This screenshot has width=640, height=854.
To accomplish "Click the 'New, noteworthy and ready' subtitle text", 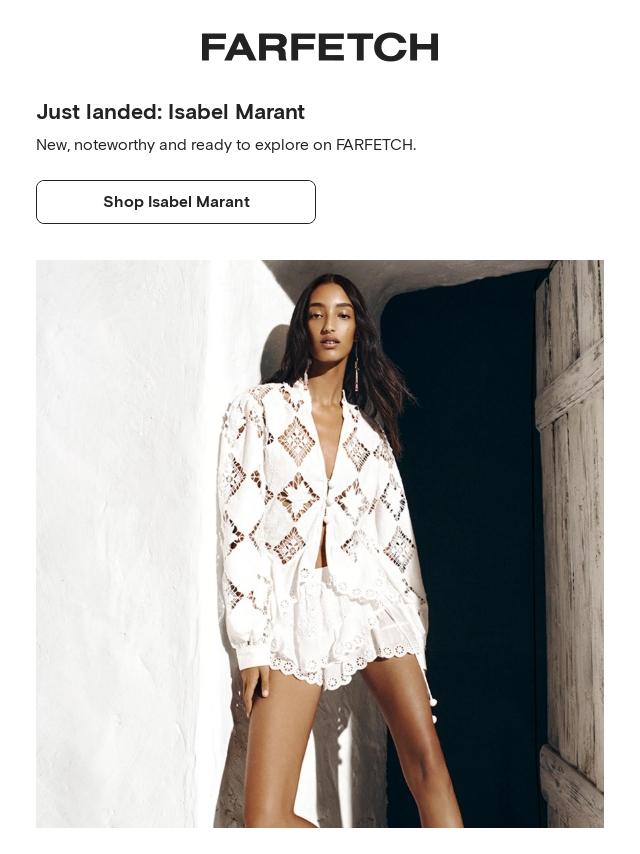I will [x=226, y=145].
